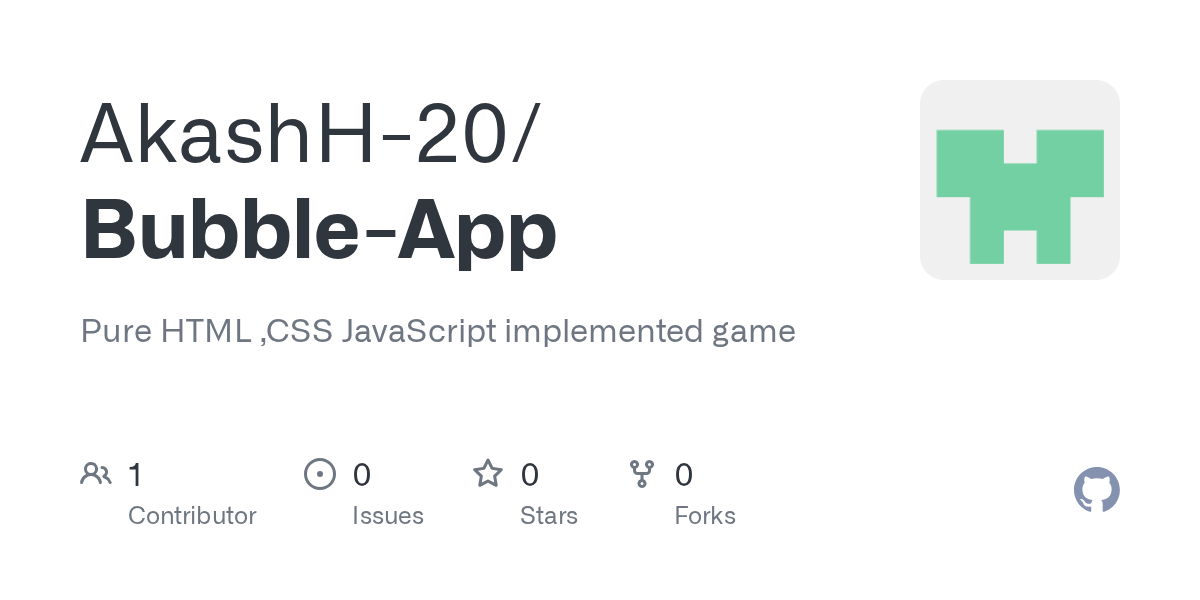Click the Contributor label
The width and height of the screenshot is (1200, 600).
[192, 516]
